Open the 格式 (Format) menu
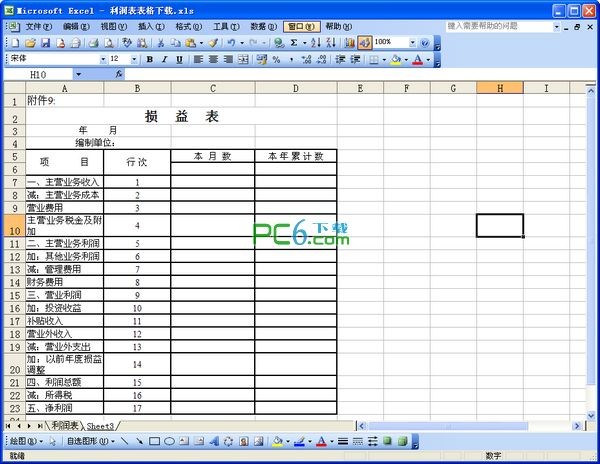This screenshot has height=464, width=600. pyautogui.click(x=188, y=27)
